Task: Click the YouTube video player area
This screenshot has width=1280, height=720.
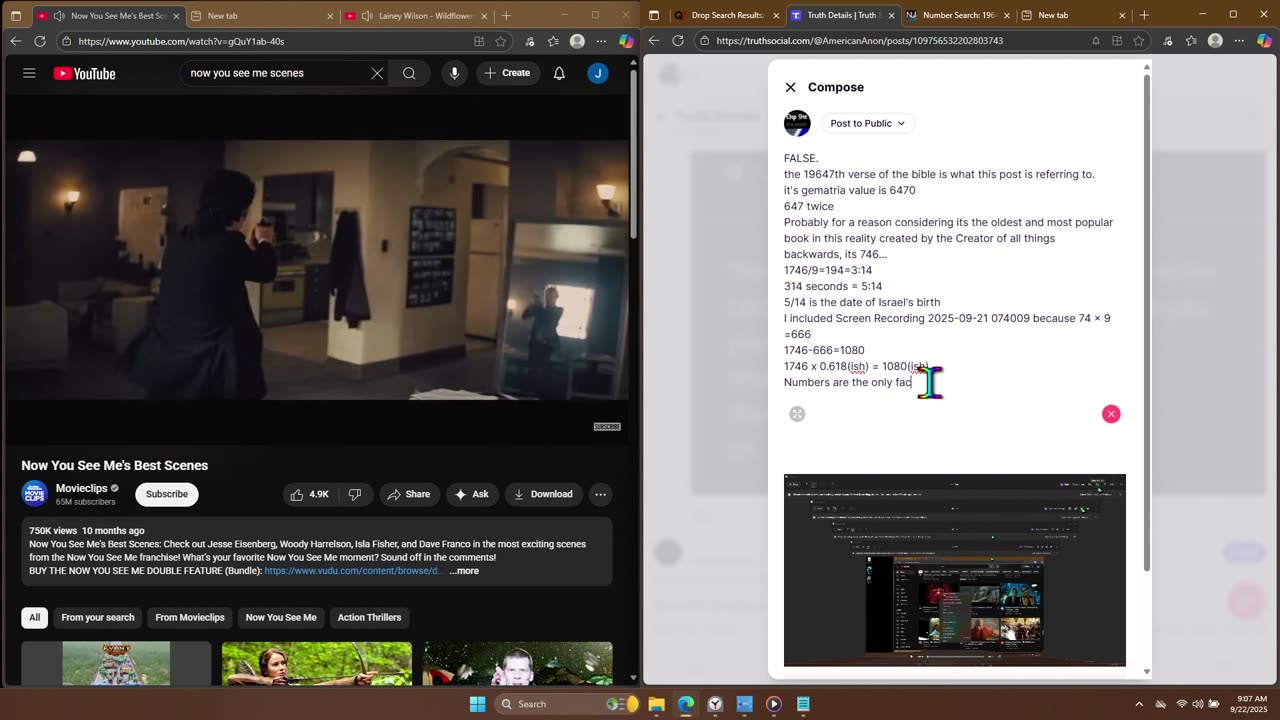Action: point(316,270)
